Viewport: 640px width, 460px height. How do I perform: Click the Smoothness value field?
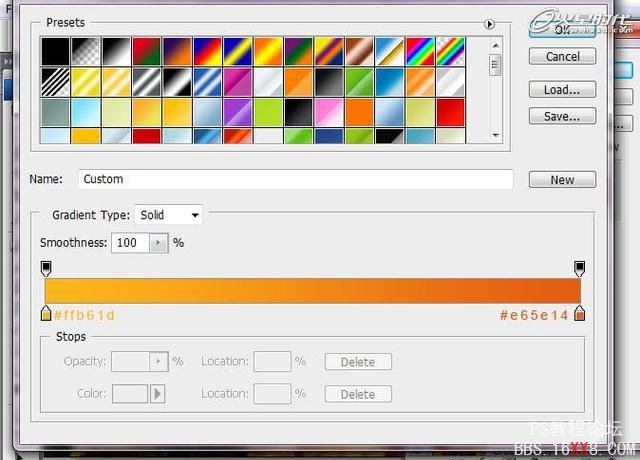coord(130,243)
